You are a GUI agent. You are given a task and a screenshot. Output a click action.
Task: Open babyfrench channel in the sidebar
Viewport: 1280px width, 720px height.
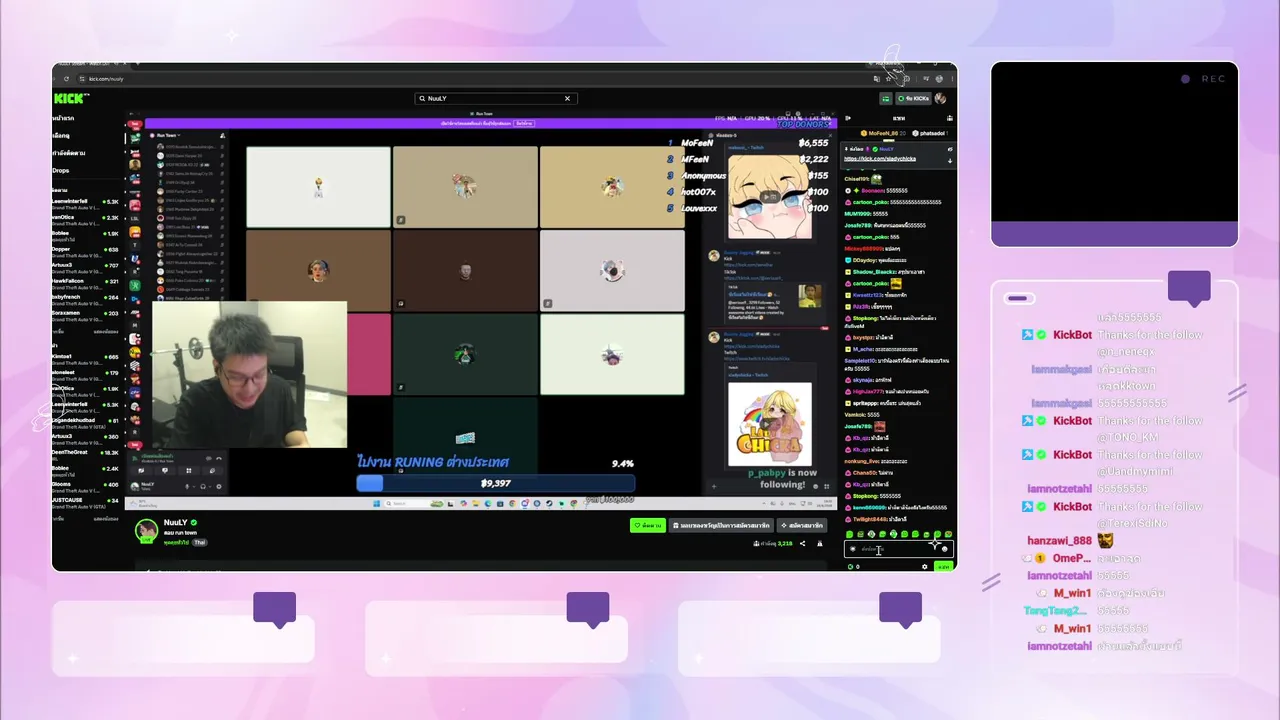86,300
